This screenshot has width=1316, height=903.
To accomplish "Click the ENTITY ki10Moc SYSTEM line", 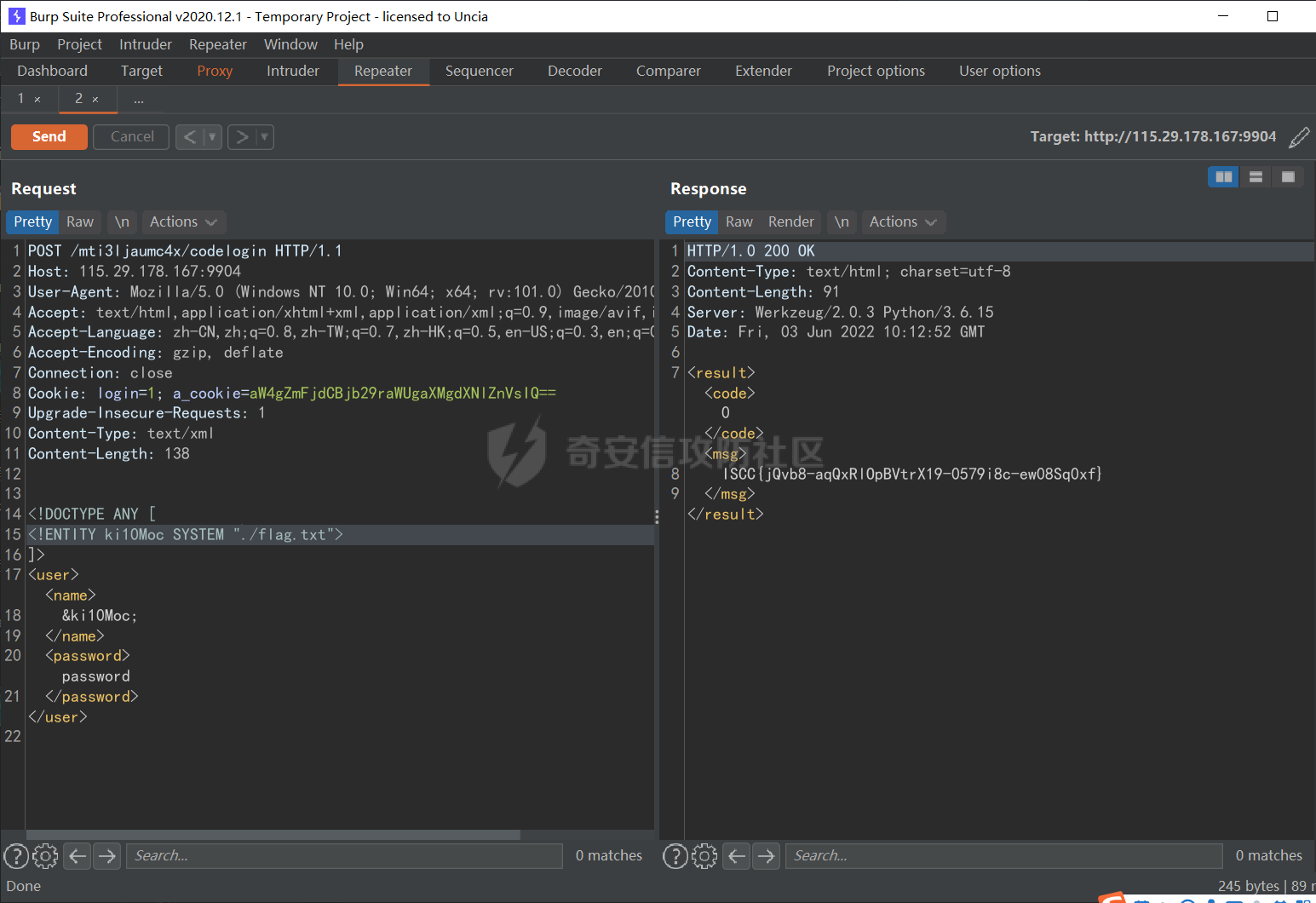I will [x=186, y=534].
